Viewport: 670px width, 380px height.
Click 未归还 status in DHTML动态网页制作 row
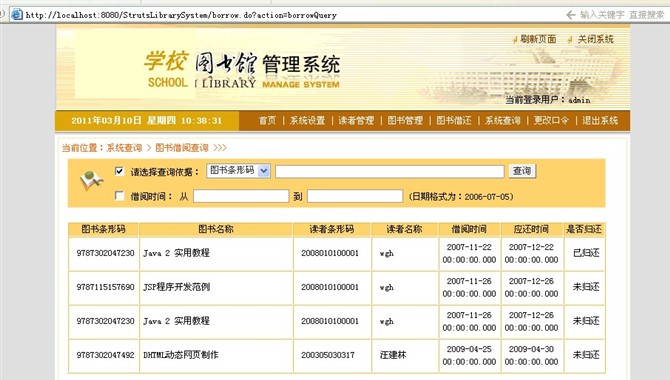586,355
